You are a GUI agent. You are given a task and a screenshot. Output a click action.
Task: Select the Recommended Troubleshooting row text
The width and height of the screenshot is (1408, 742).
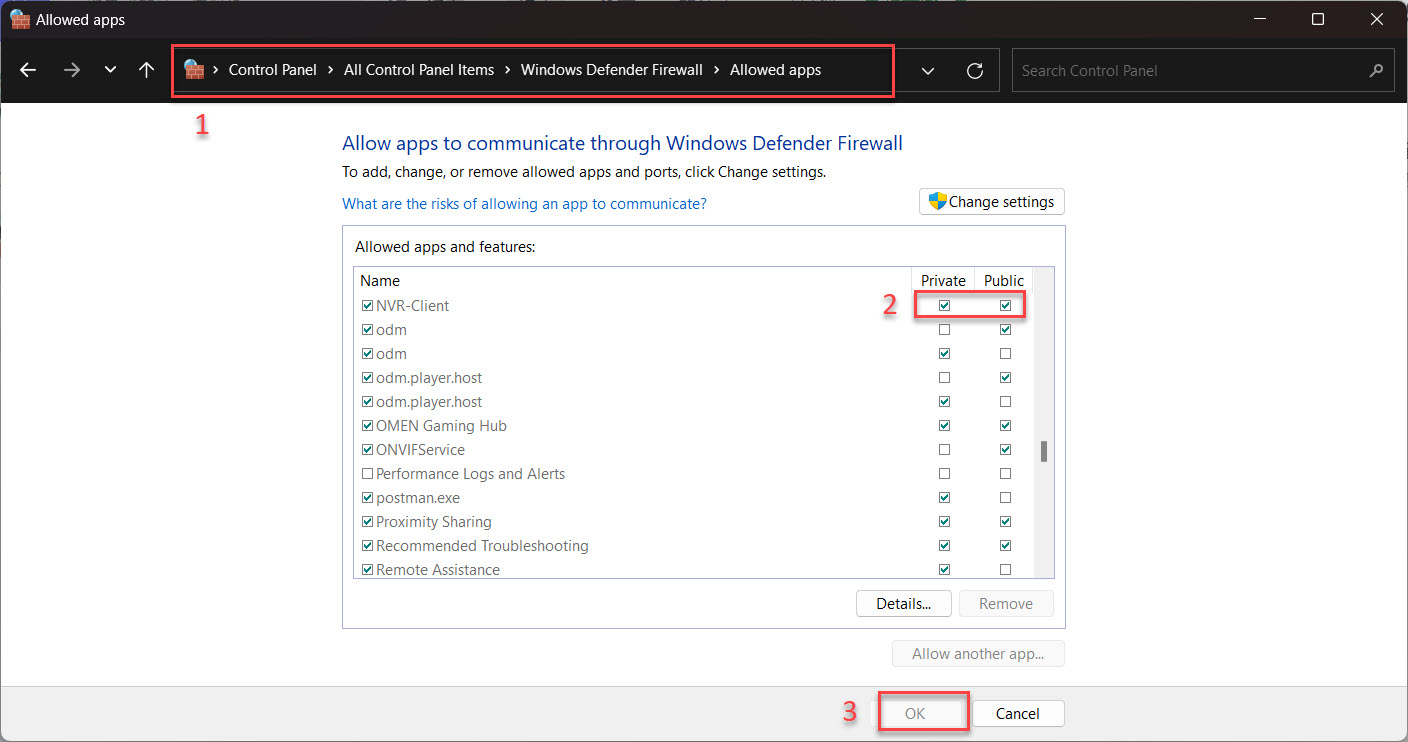click(x=482, y=546)
